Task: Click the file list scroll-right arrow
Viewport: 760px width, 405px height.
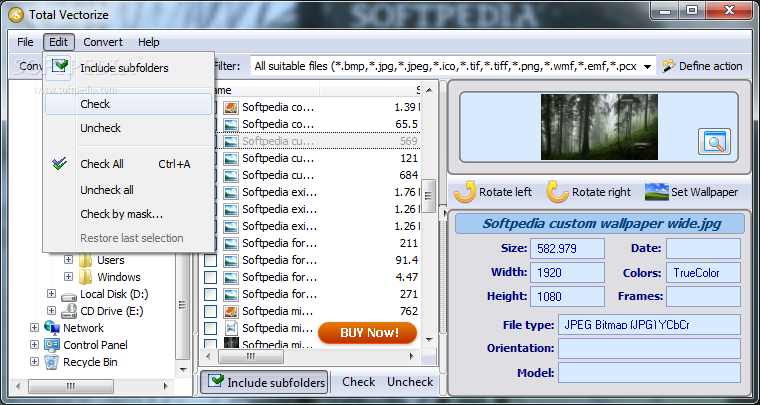Action: point(412,357)
